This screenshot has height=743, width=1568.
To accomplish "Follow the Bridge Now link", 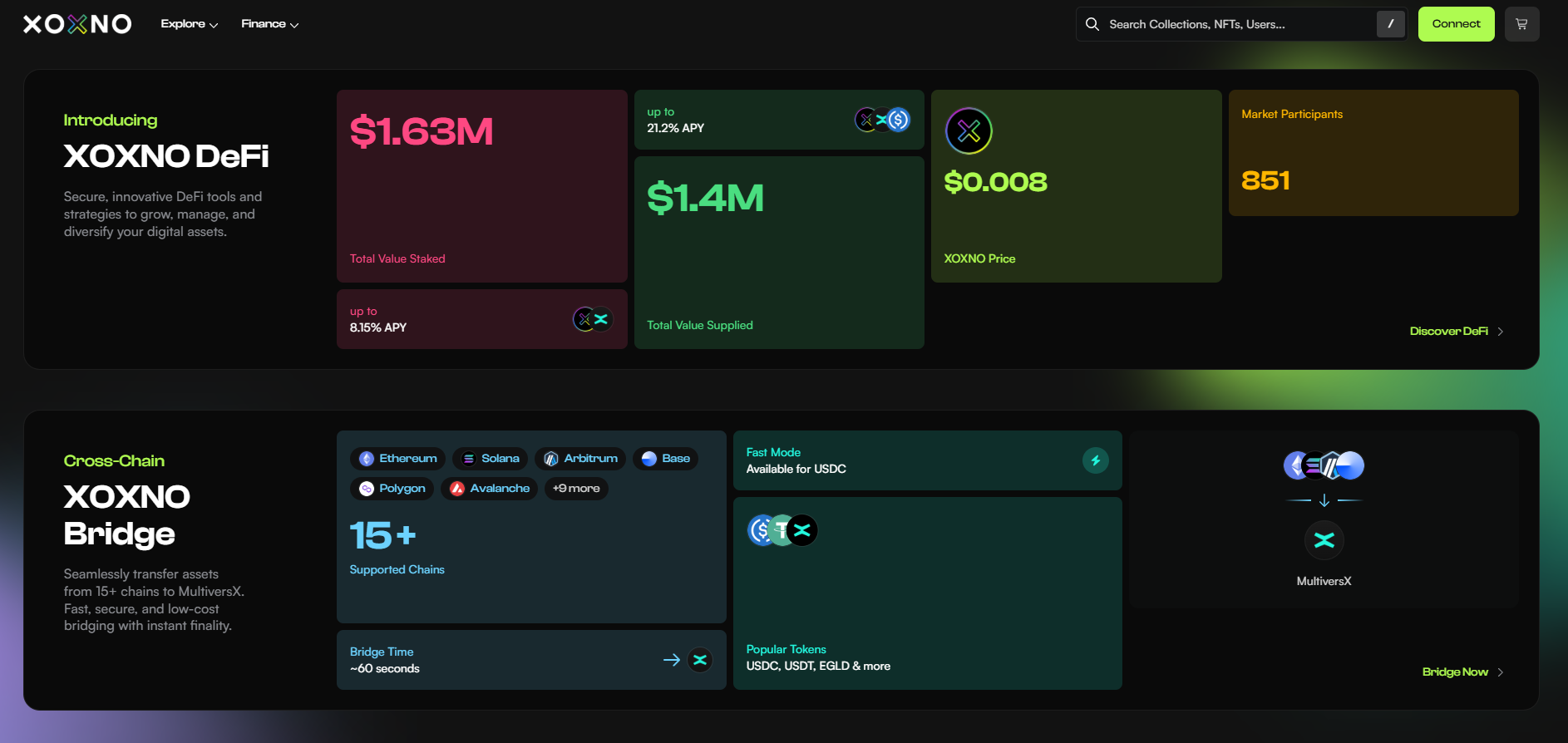I will tap(1462, 672).
